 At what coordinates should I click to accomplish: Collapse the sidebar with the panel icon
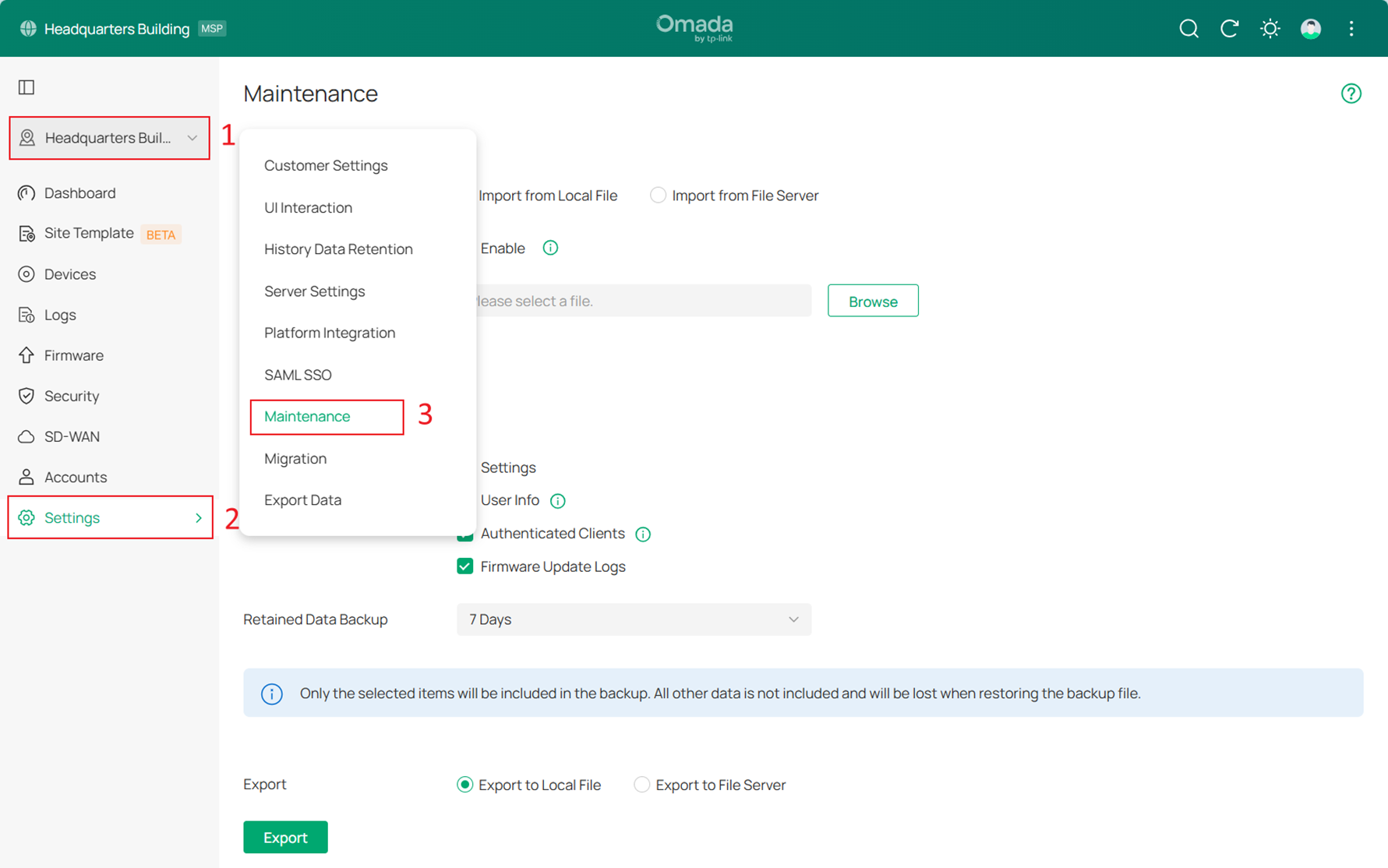(26, 86)
